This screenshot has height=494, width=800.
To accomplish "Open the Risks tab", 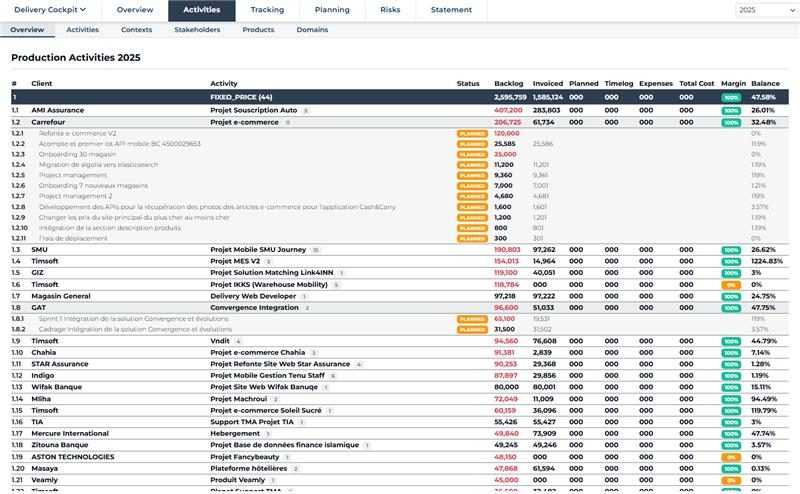I will 390,10.
